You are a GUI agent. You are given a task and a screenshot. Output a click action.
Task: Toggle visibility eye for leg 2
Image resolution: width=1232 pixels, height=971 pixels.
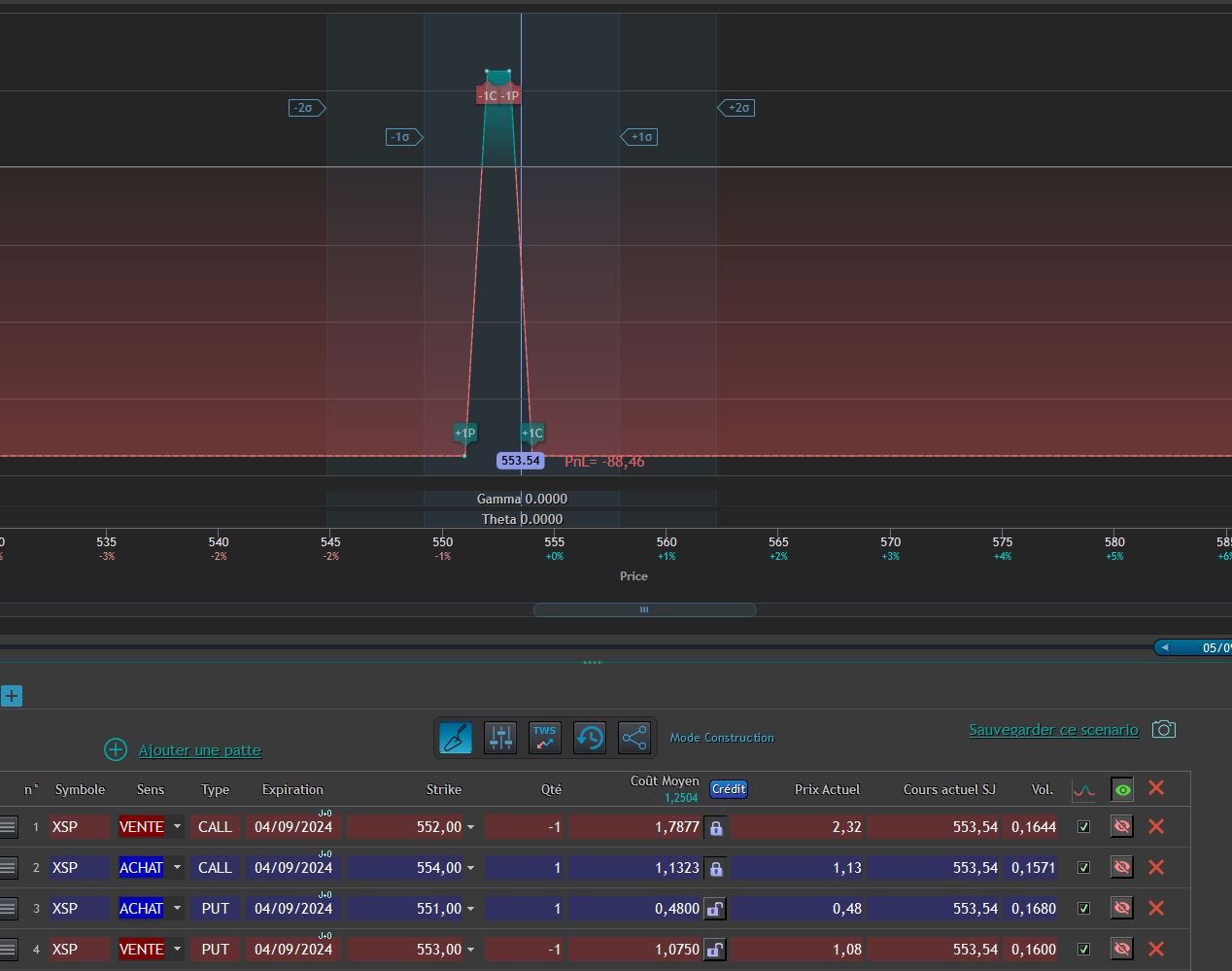click(1121, 867)
